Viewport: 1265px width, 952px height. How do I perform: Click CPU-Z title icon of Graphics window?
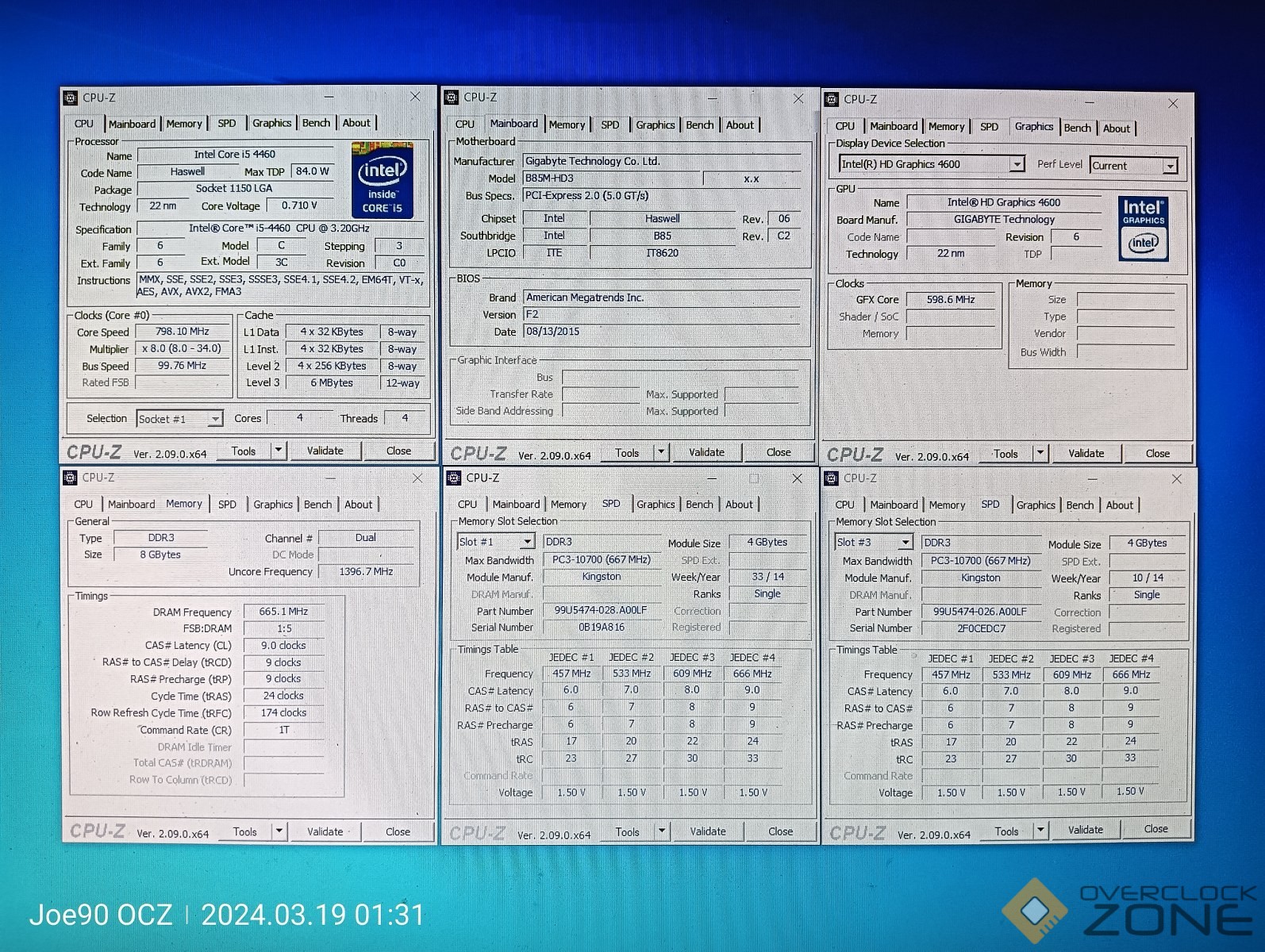click(831, 99)
